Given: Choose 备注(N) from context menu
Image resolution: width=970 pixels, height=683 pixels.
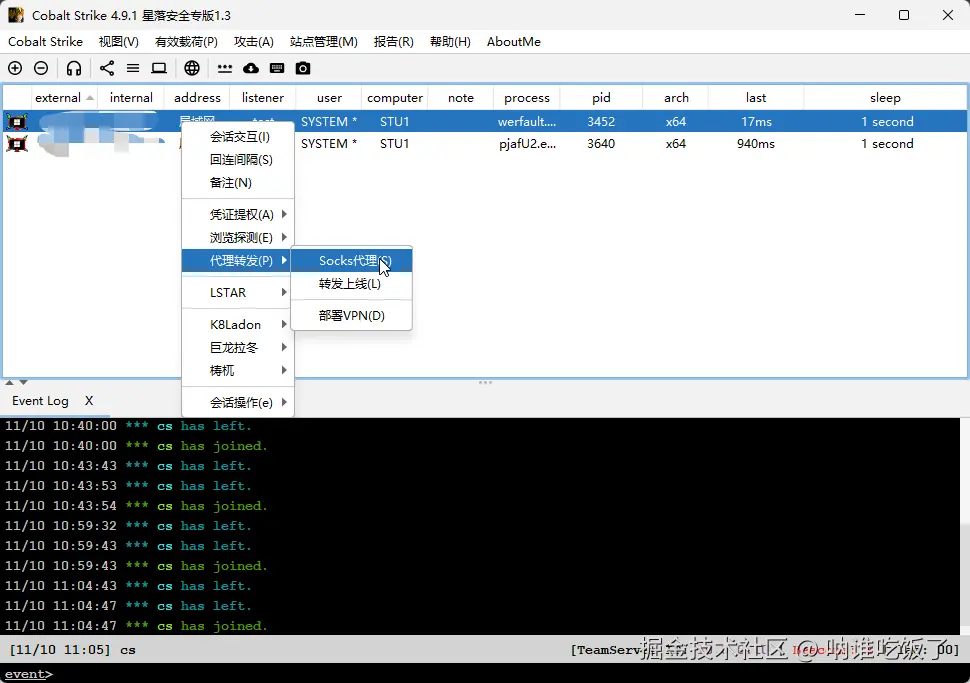Looking at the screenshot, I should [x=238, y=183].
